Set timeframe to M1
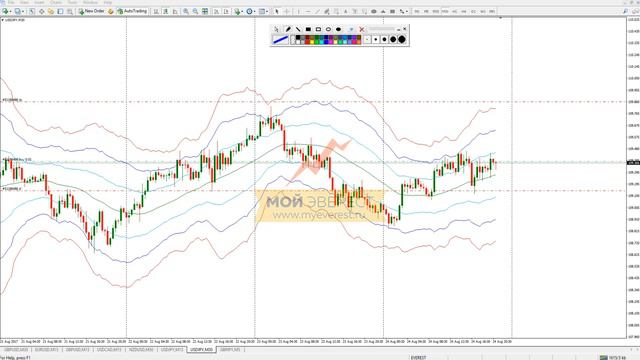This screenshot has height=360, width=640. pyautogui.click(x=416, y=11)
